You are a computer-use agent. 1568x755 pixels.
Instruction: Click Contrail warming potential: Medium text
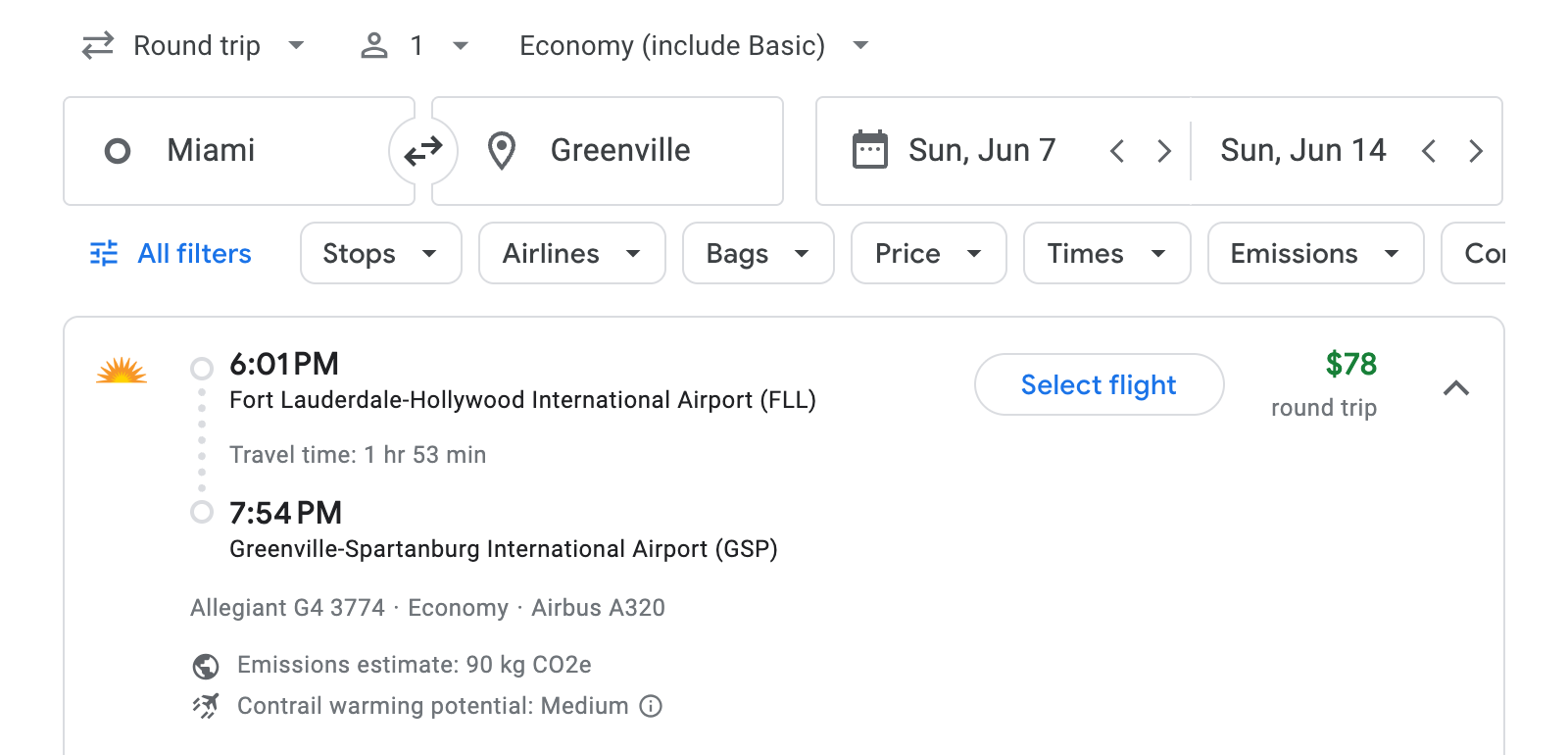[x=433, y=706]
